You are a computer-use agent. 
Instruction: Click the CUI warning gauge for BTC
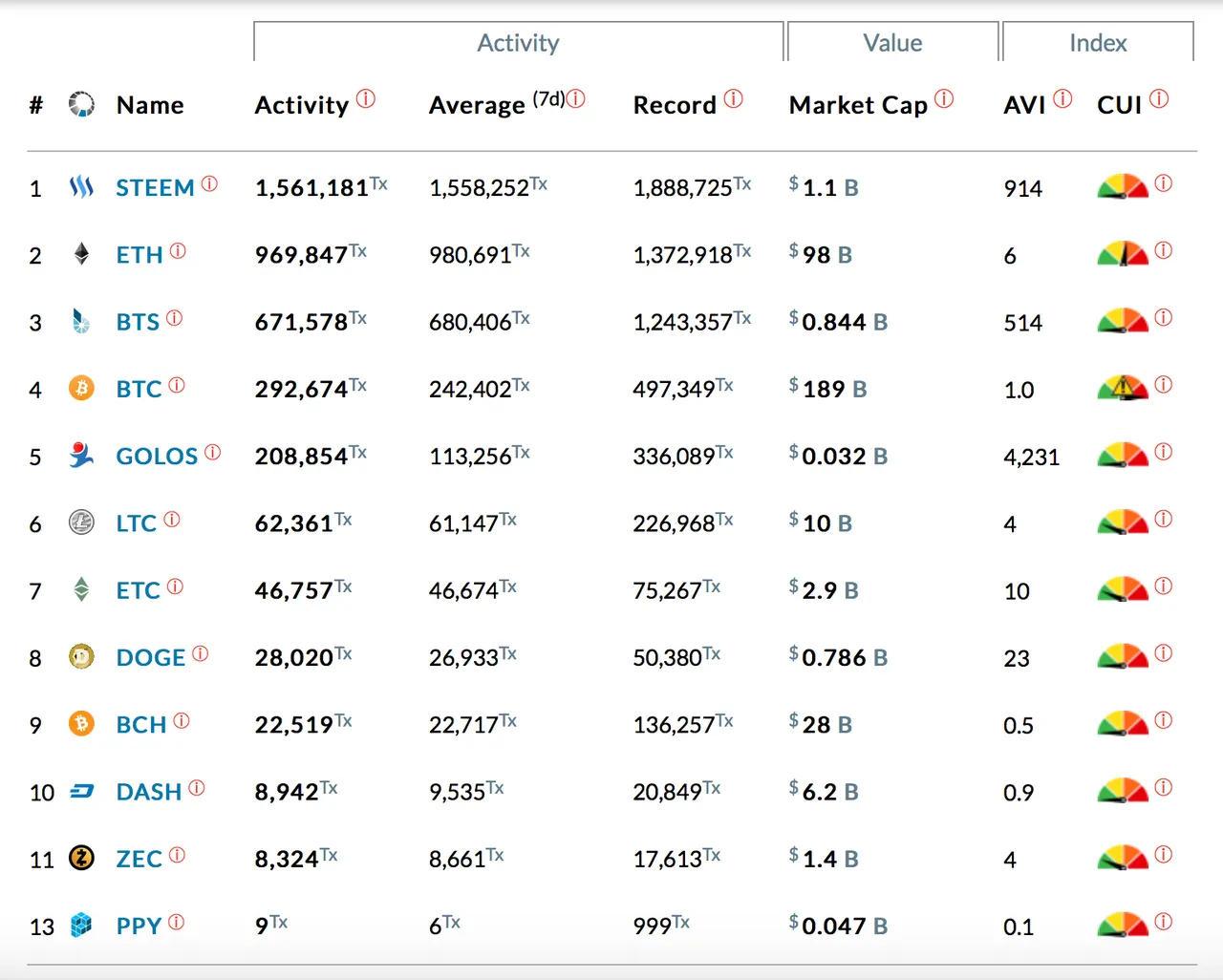coord(1123,387)
